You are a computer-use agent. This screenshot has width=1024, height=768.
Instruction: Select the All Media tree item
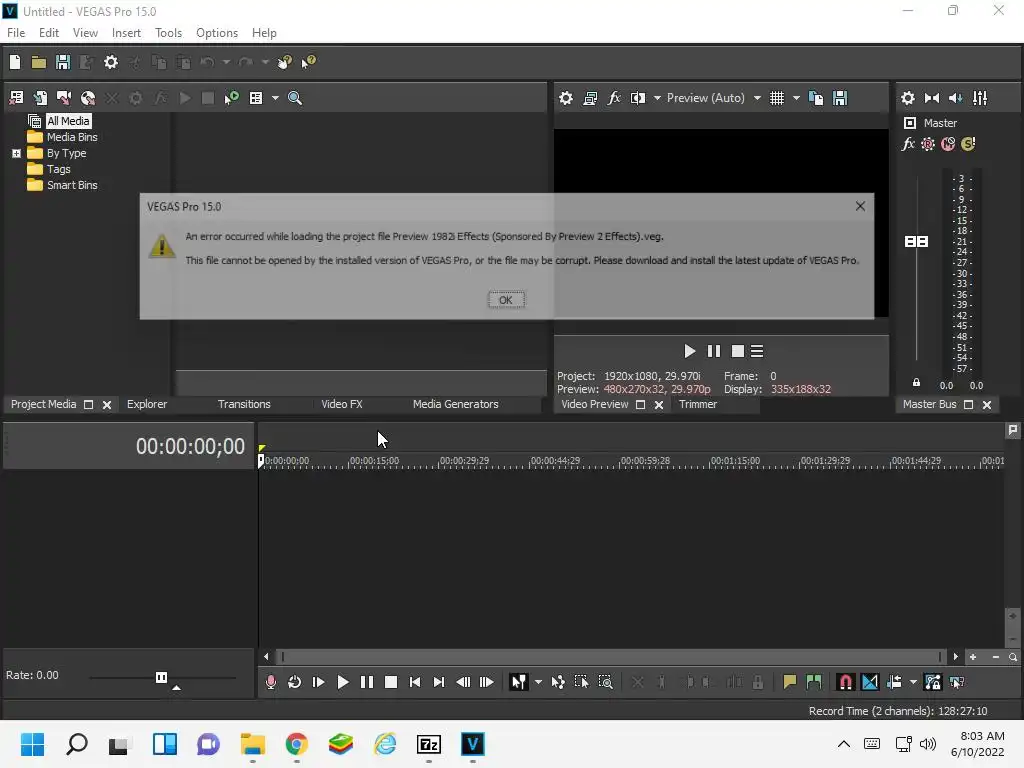pos(68,121)
